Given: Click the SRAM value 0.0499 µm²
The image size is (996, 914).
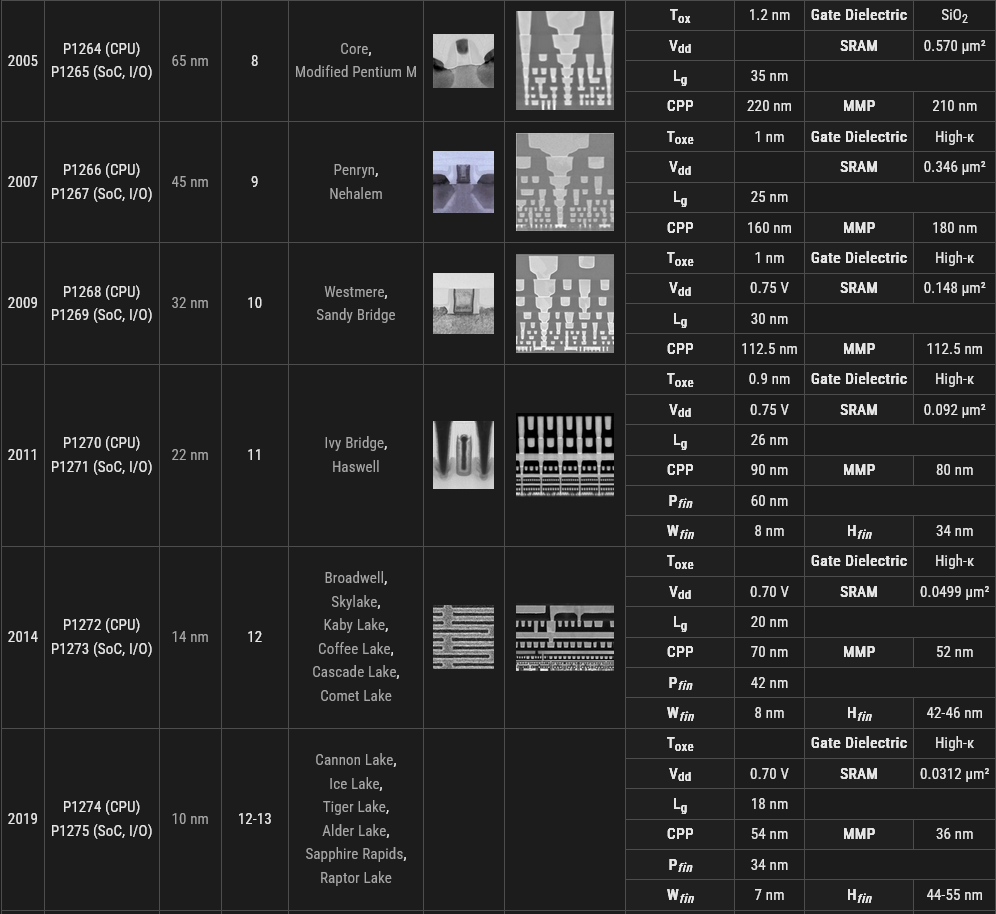Looking at the screenshot, I should point(955,592).
